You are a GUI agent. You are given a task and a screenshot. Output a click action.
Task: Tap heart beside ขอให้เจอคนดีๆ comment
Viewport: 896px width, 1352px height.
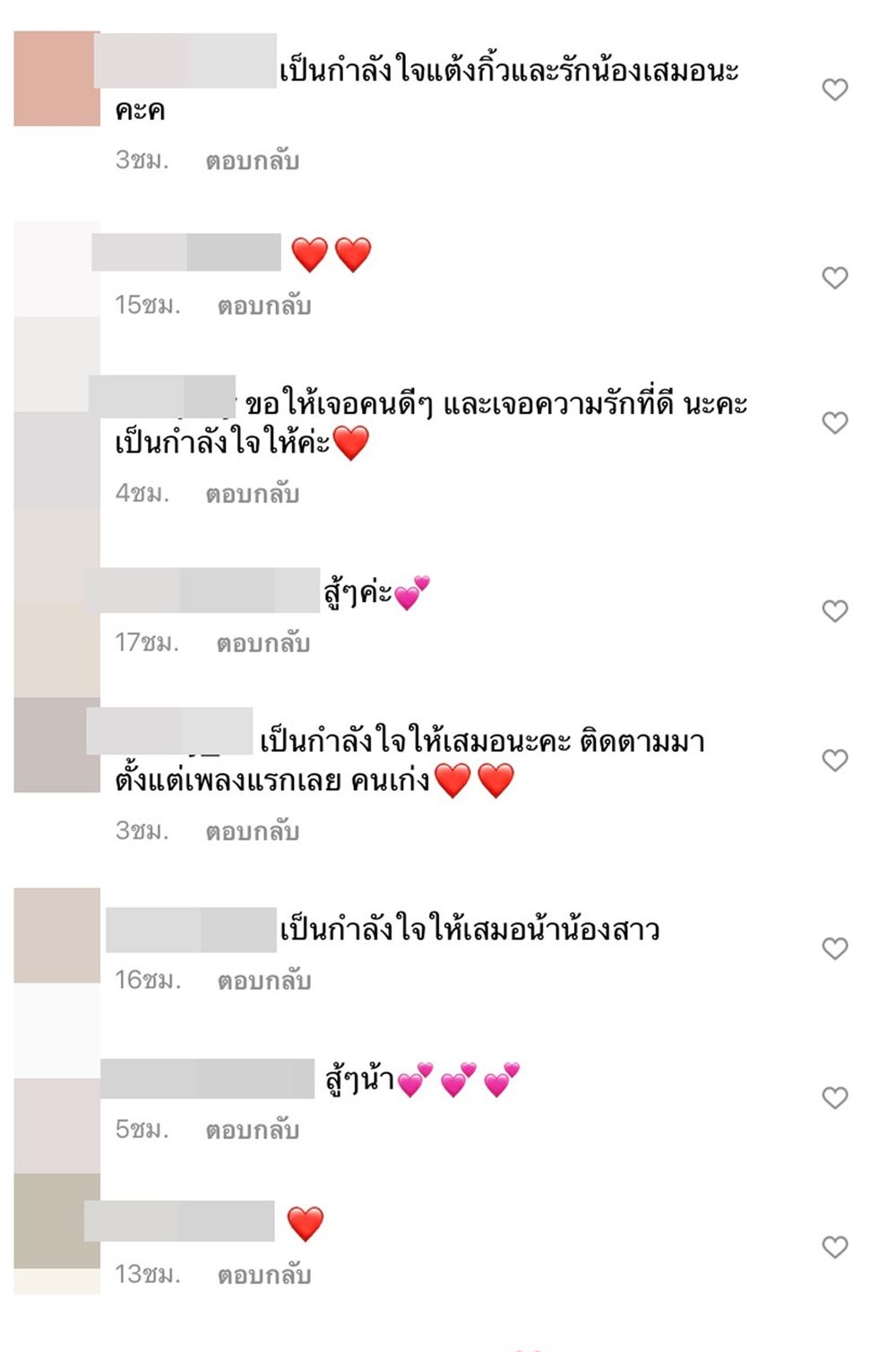click(835, 423)
